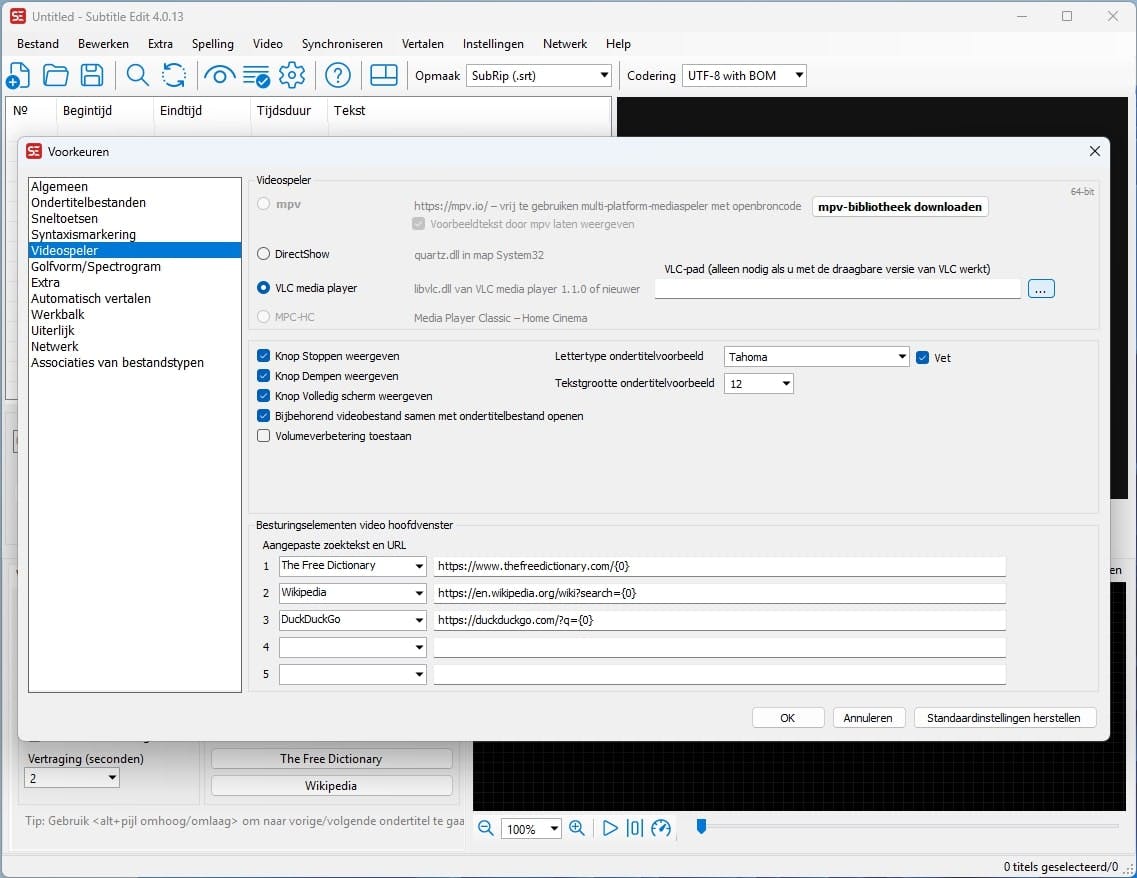Expand the DuckDuckGo search dropdown
Image resolution: width=1137 pixels, height=878 pixels.
(419, 619)
